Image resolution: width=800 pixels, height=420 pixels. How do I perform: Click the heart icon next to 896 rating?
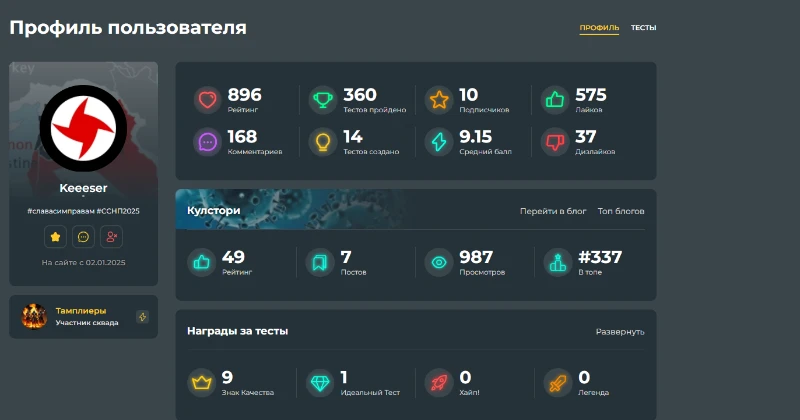pyautogui.click(x=207, y=100)
